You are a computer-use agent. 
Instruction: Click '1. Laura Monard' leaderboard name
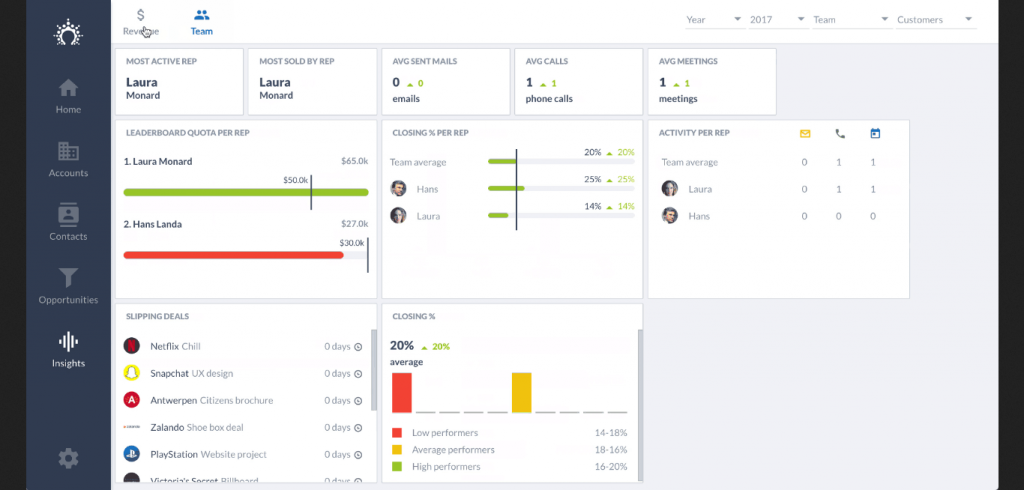click(x=158, y=161)
